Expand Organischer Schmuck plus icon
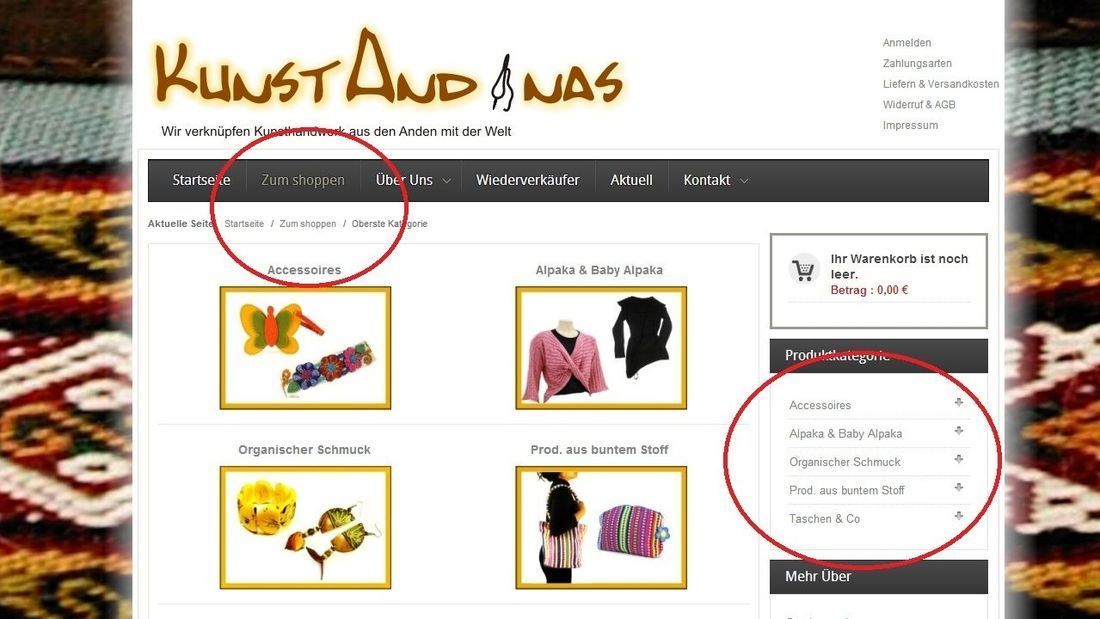This screenshot has width=1100, height=619. click(x=958, y=459)
